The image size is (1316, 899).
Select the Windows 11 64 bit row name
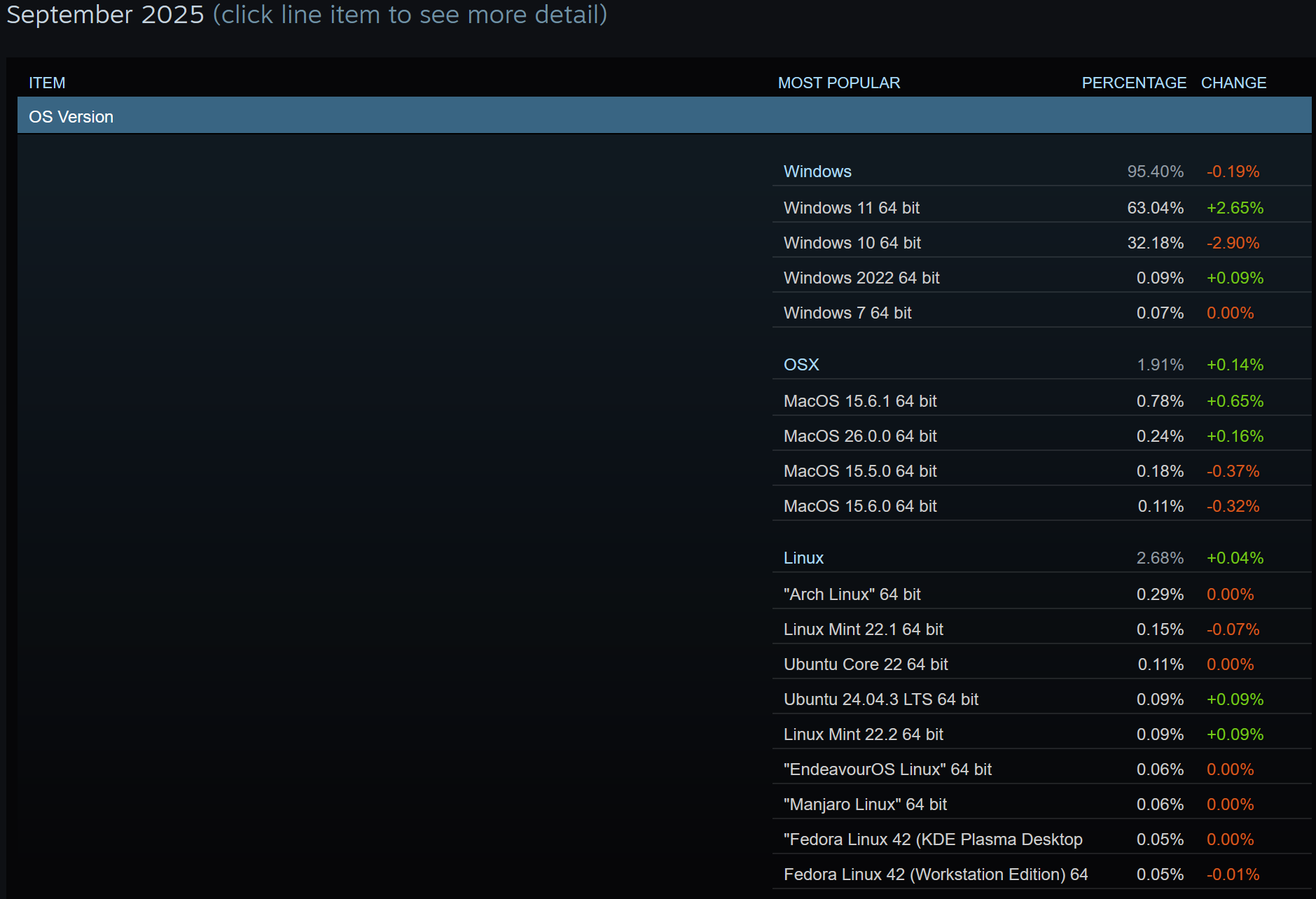click(852, 208)
